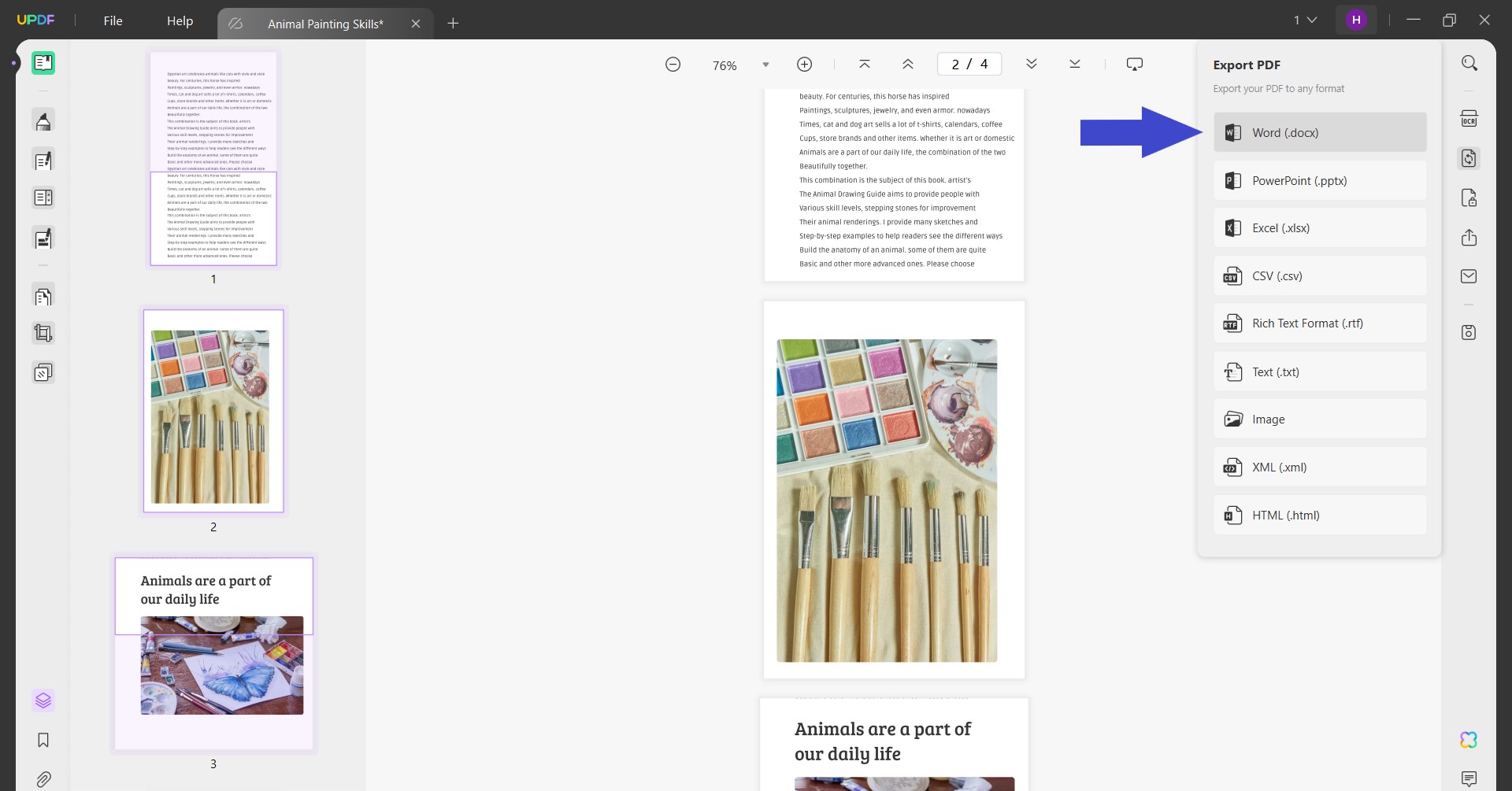This screenshot has height=791, width=1512.
Task: Select page 2 thumbnail with paintbrushes
Action: [x=213, y=411]
